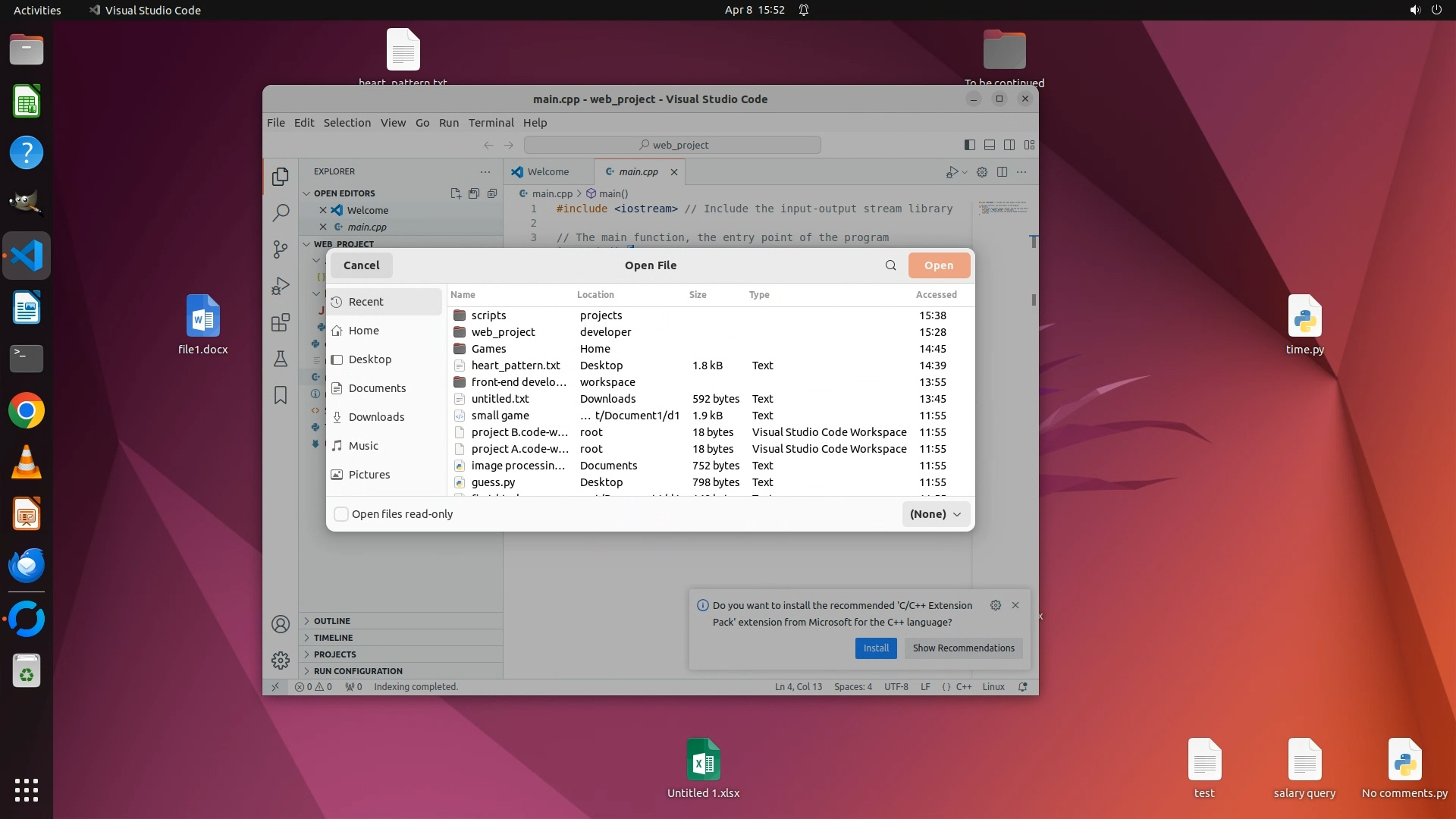Open the Source Control view icon
This screenshot has height=819, width=1456.
click(x=281, y=249)
